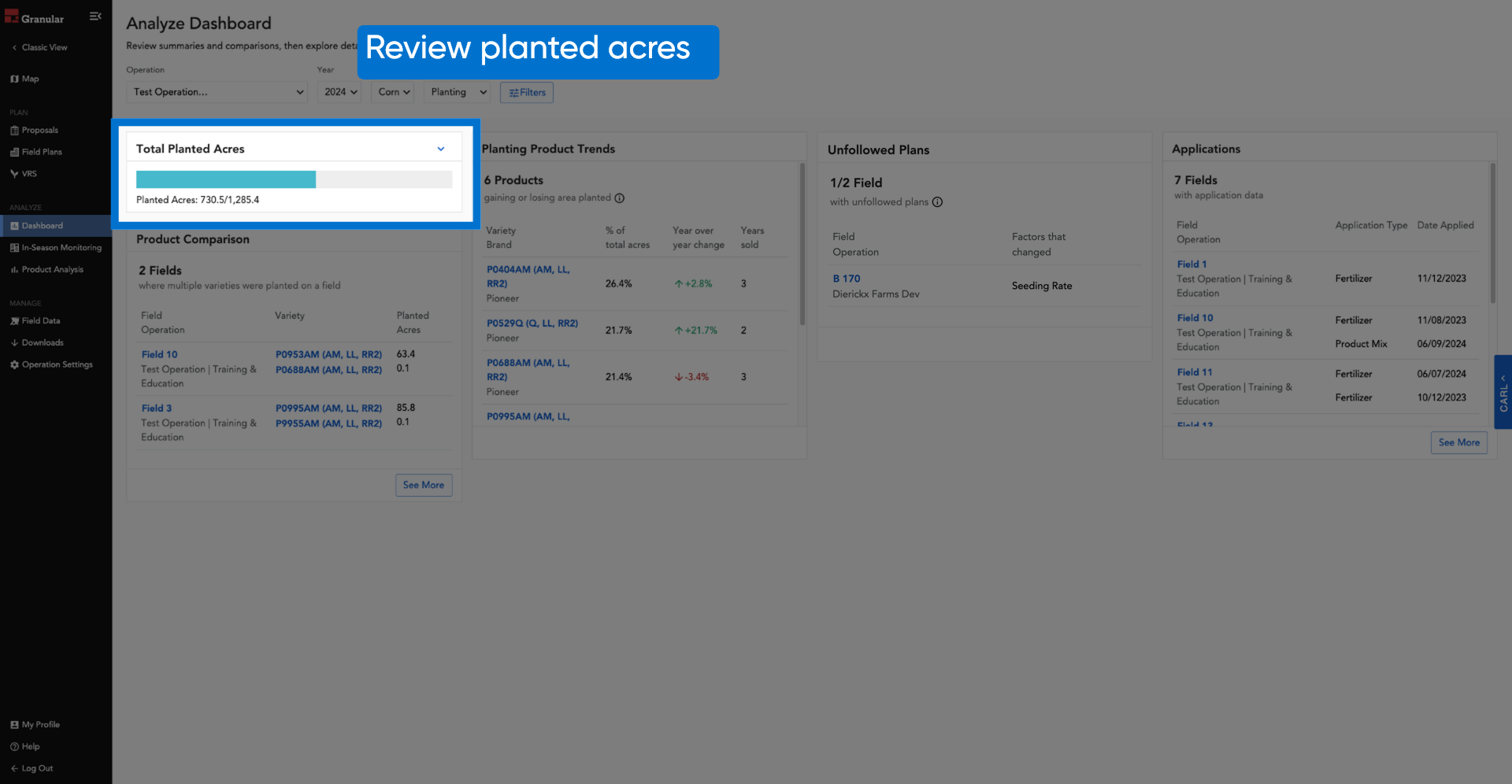
Task: Open the Operation dropdown
Action: (x=217, y=92)
